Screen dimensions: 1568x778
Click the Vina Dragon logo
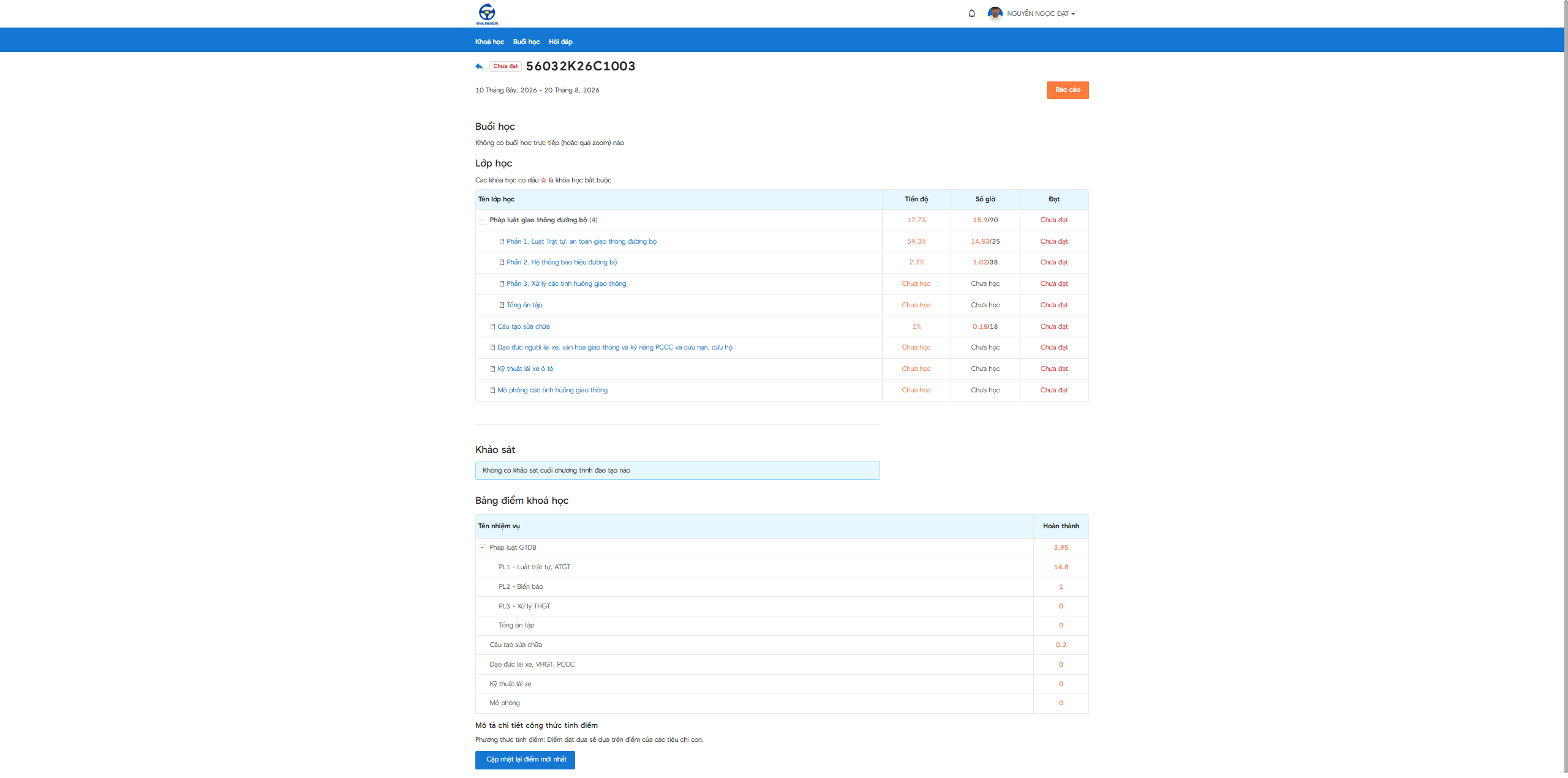pos(487,13)
